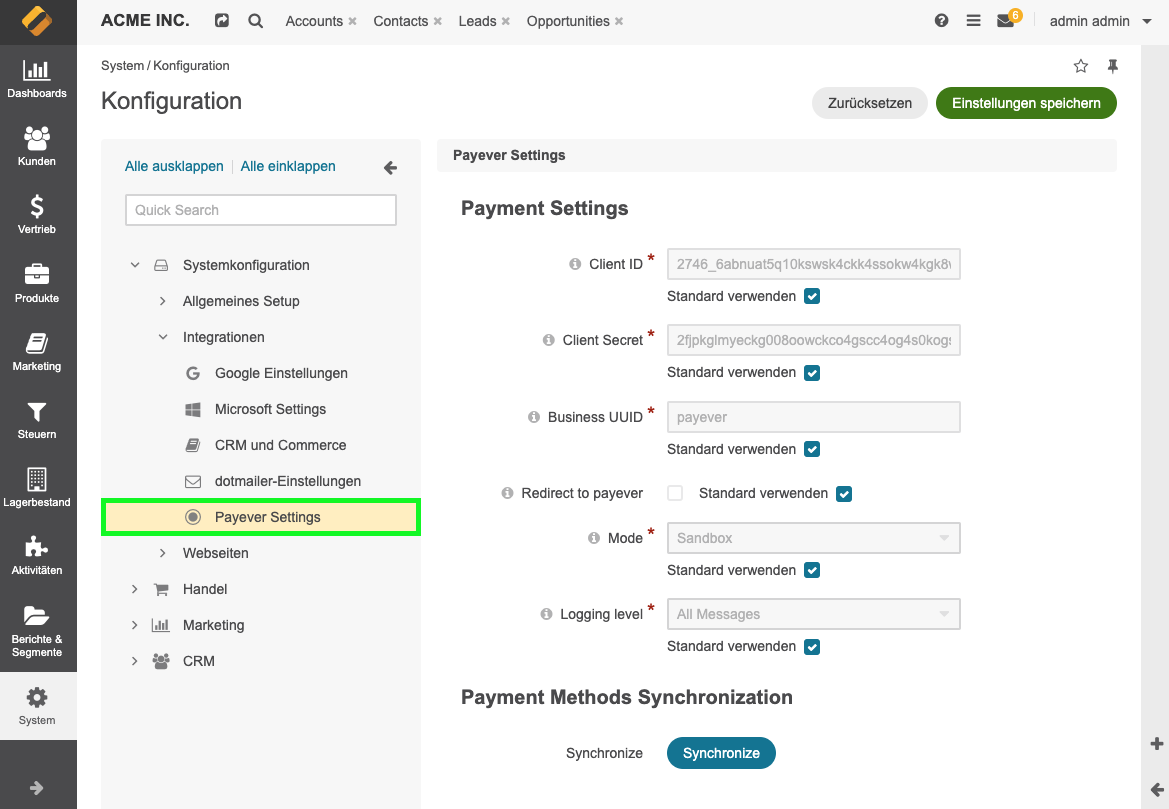This screenshot has width=1169, height=809.
Task: Expand the Allgemeines Setup node
Action: click(x=163, y=301)
